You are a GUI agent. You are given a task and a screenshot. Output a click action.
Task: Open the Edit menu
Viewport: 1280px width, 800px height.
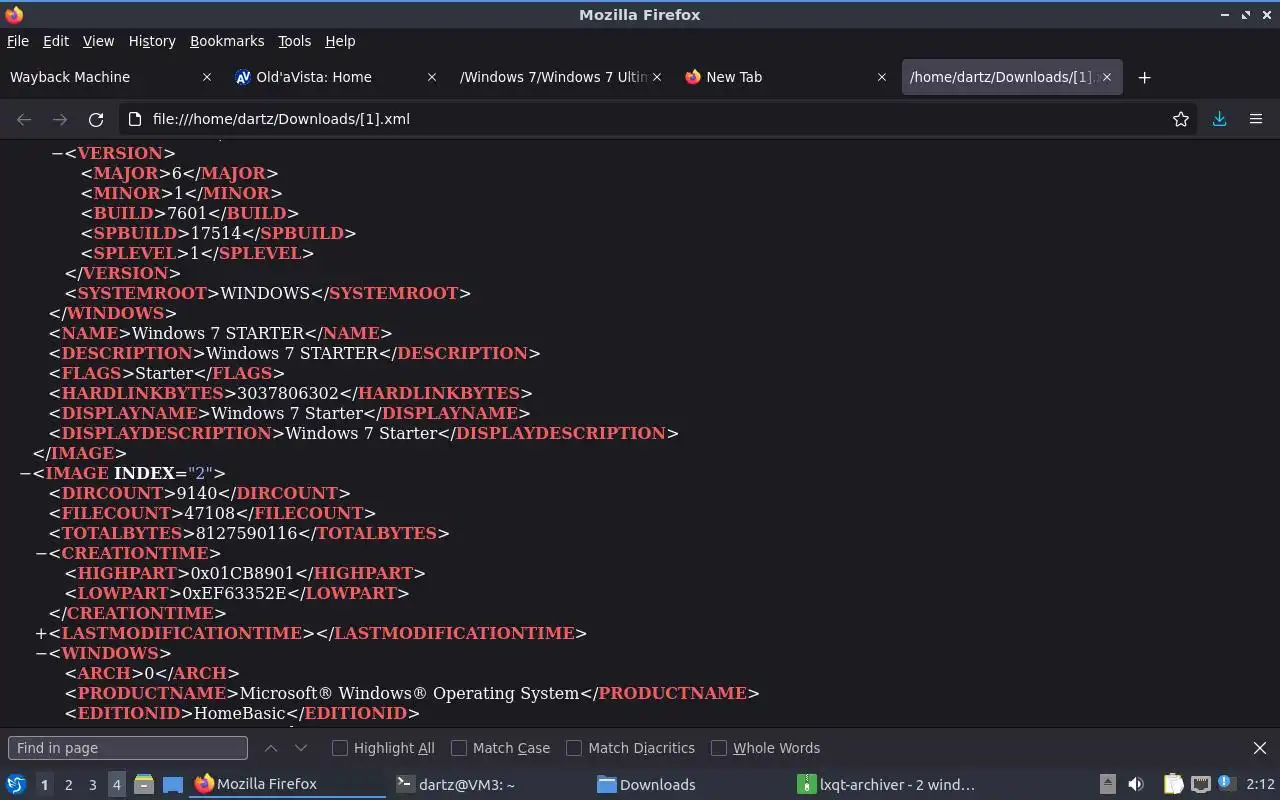(x=56, y=41)
